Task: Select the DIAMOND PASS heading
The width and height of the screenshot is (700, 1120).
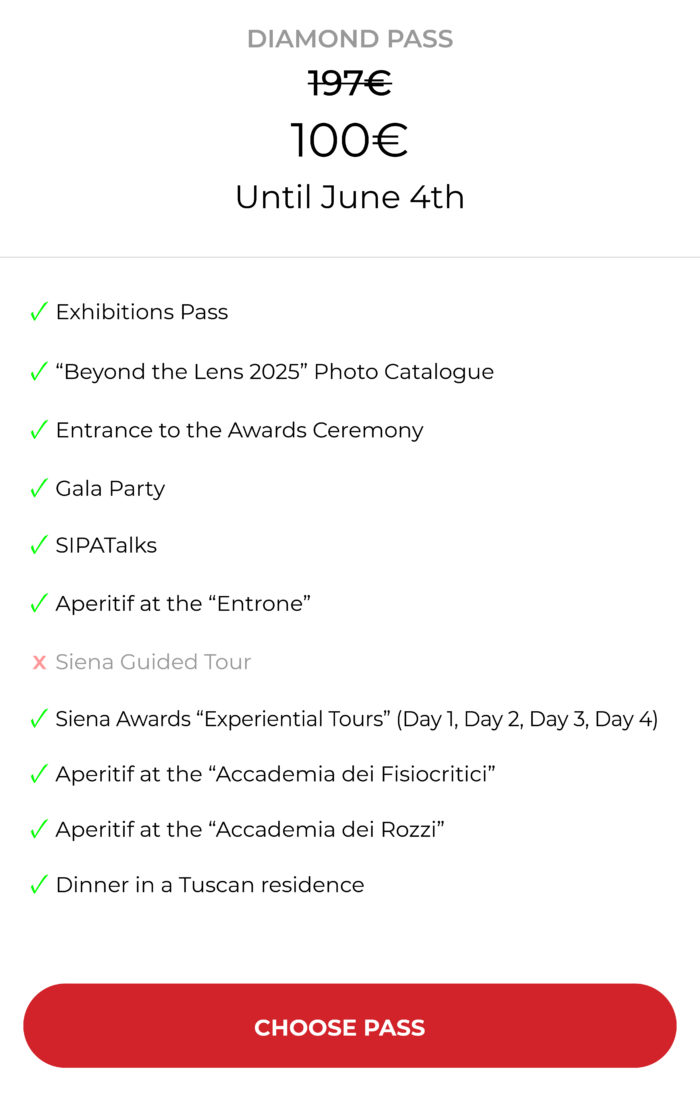Action: click(350, 39)
